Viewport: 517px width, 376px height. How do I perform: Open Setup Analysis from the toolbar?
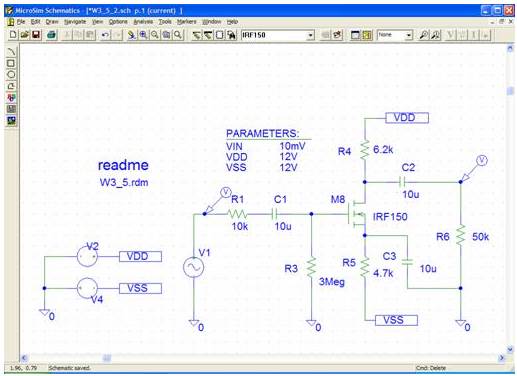(355, 35)
